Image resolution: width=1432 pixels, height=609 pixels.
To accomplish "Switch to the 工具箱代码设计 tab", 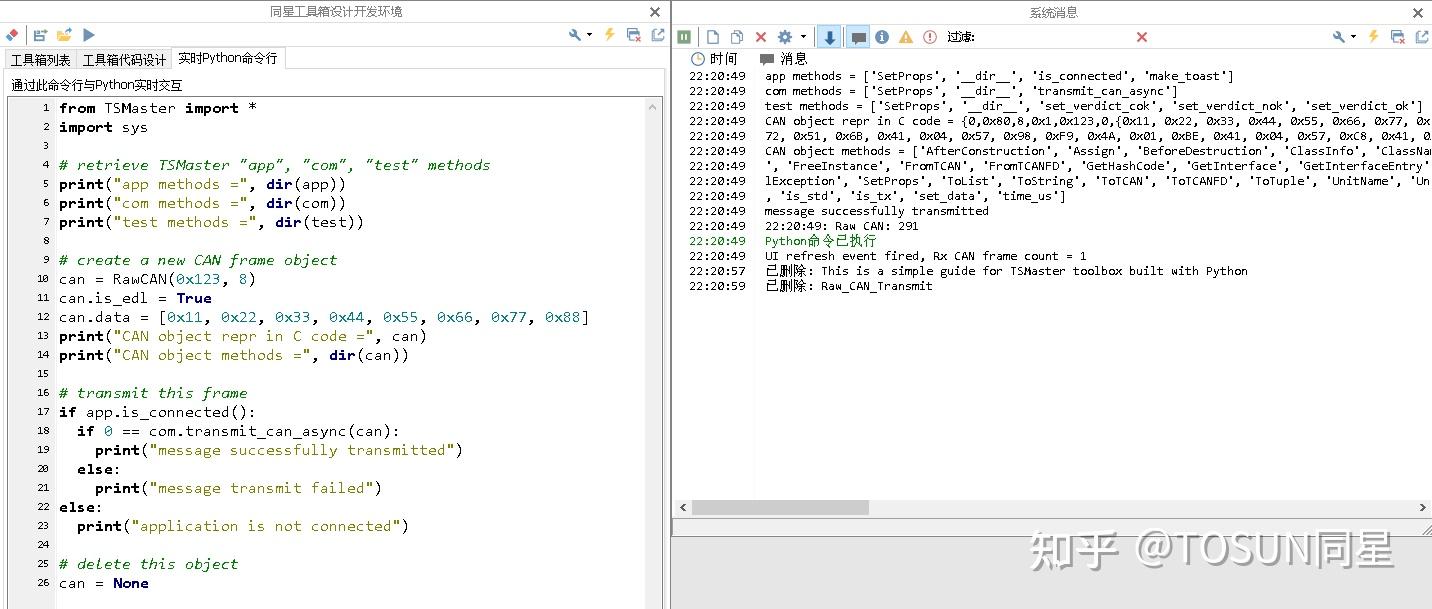I will [124, 60].
